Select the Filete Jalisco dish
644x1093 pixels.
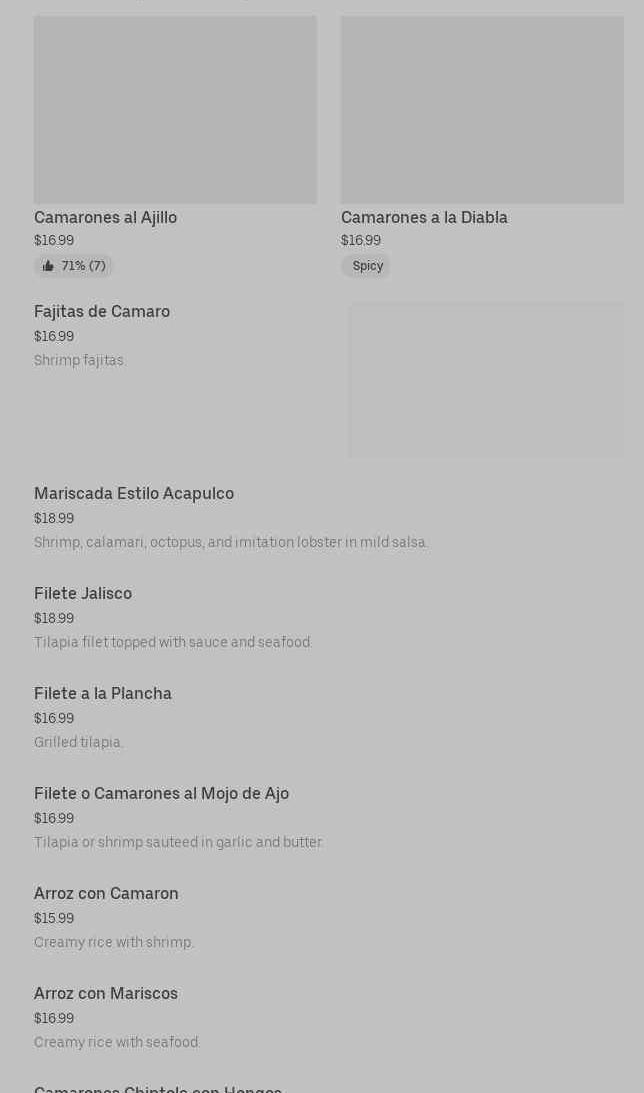[83, 593]
